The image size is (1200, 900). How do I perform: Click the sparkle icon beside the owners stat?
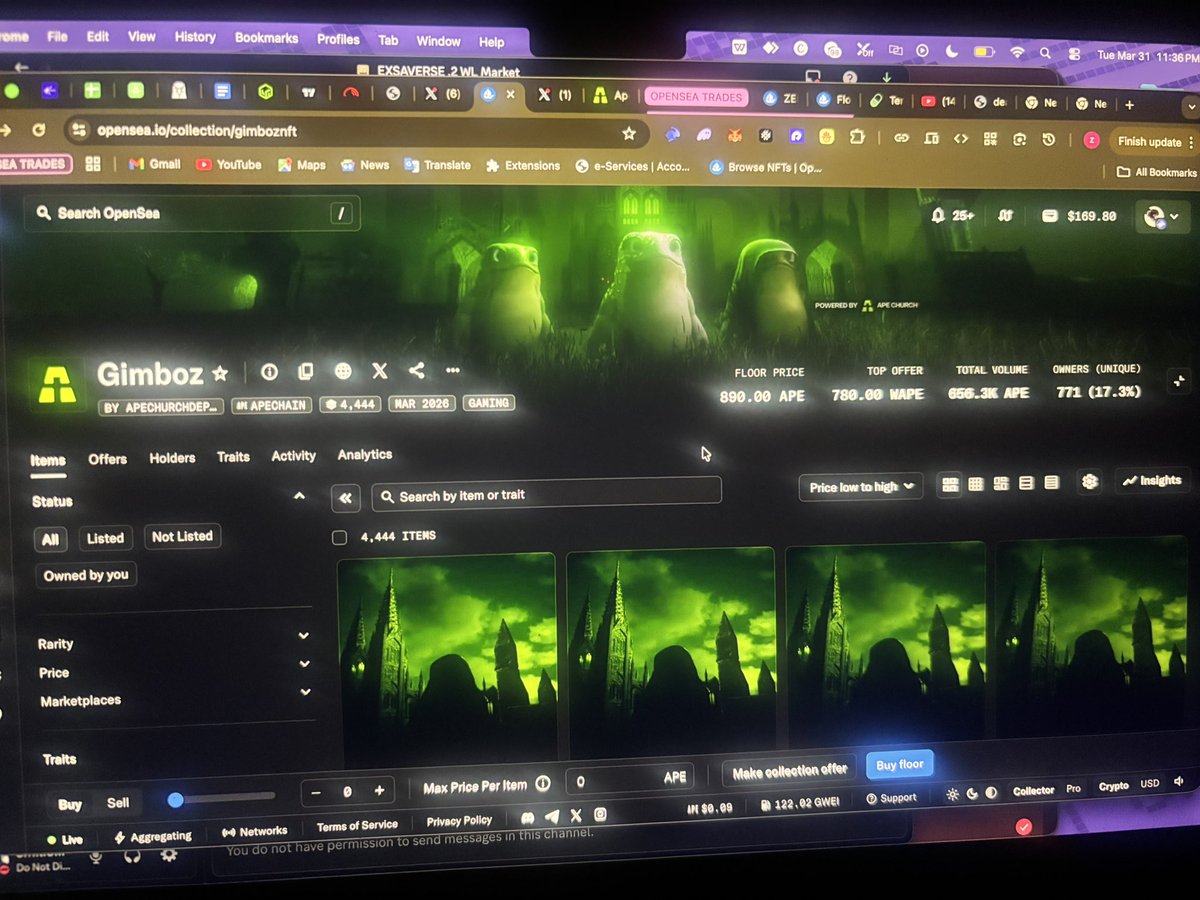click(x=1177, y=380)
